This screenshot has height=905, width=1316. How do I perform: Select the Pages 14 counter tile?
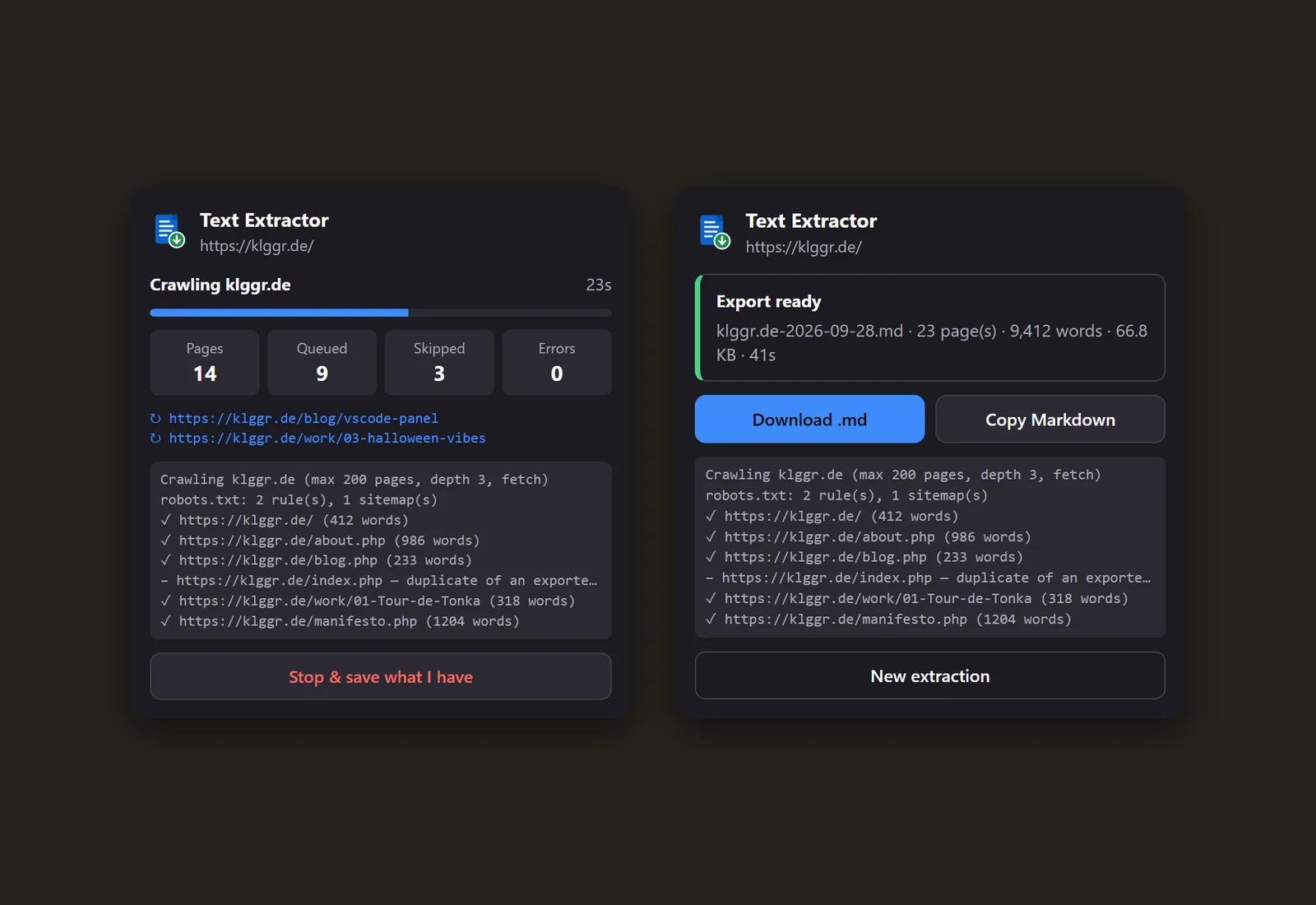click(x=205, y=363)
